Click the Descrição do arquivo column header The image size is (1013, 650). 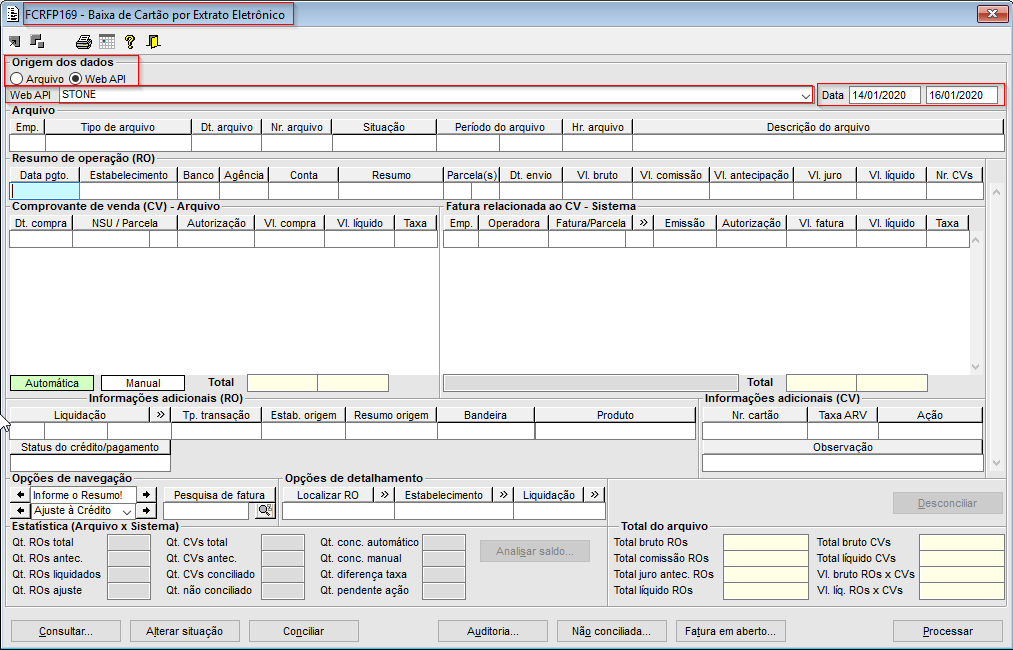tap(818, 127)
